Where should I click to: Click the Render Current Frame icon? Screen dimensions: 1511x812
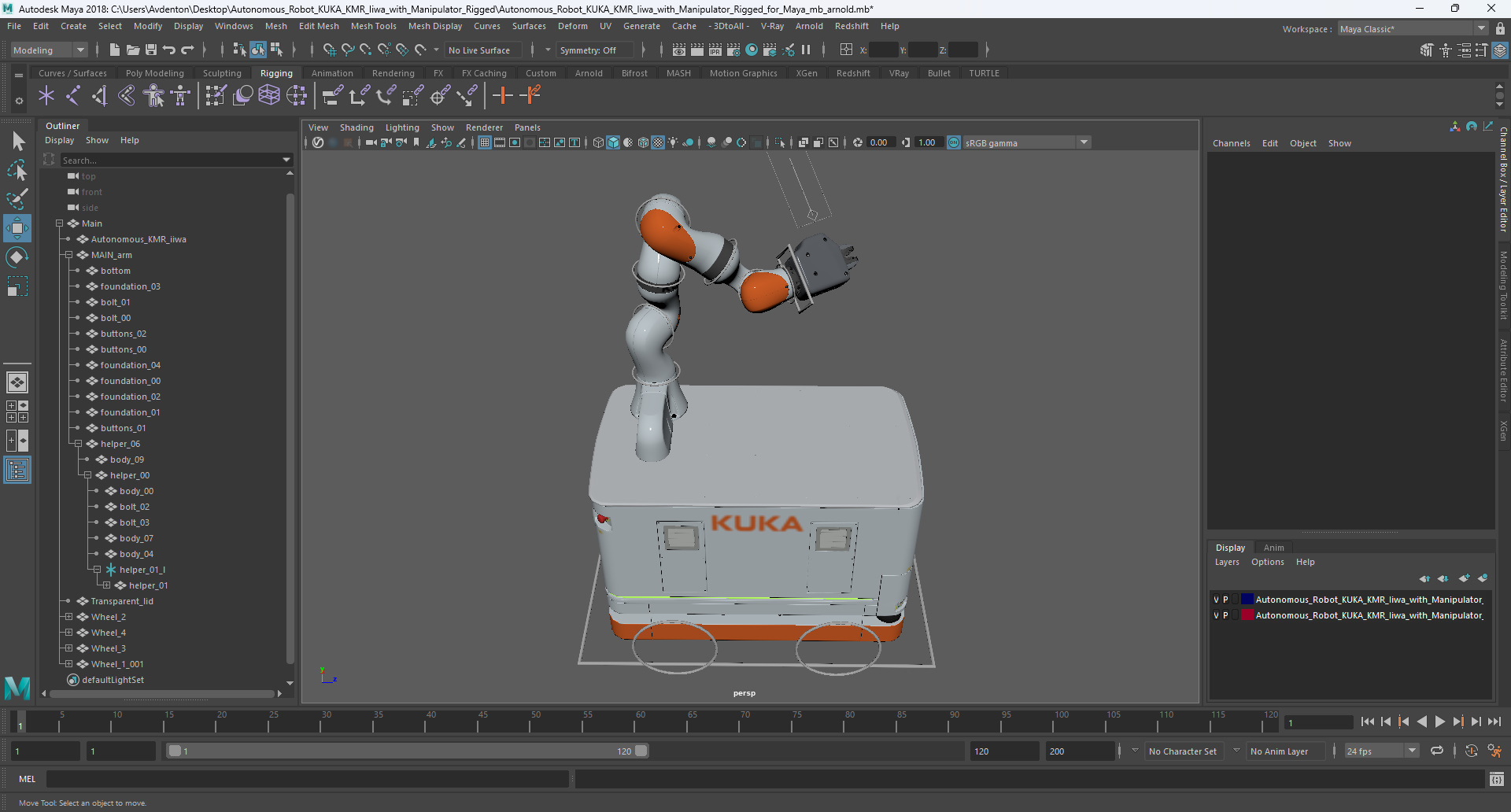point(697,50)
